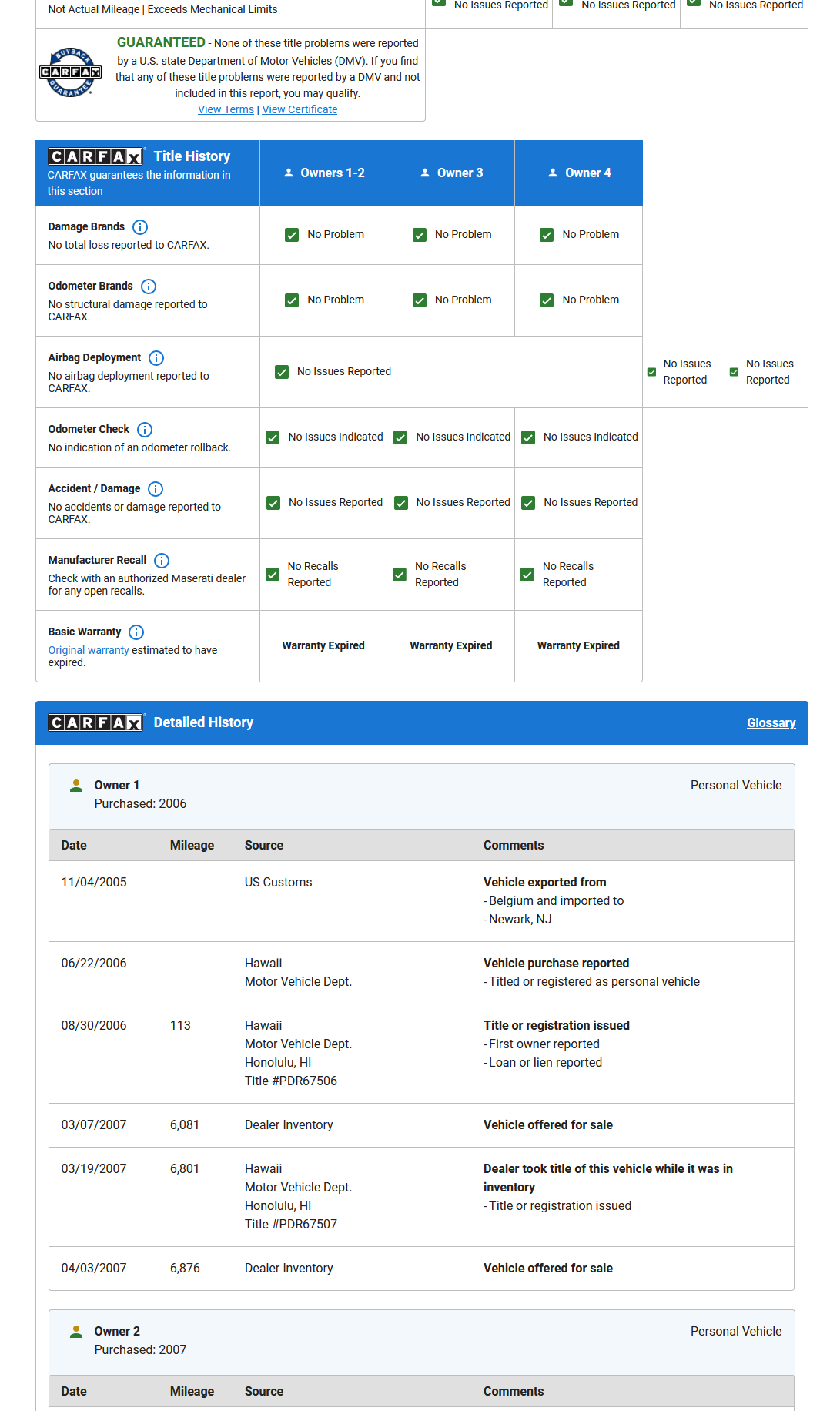Click Accident / Damage check icon under Owner 3
The width and height of the screenshot is (840, 1411).
(401, 503)
